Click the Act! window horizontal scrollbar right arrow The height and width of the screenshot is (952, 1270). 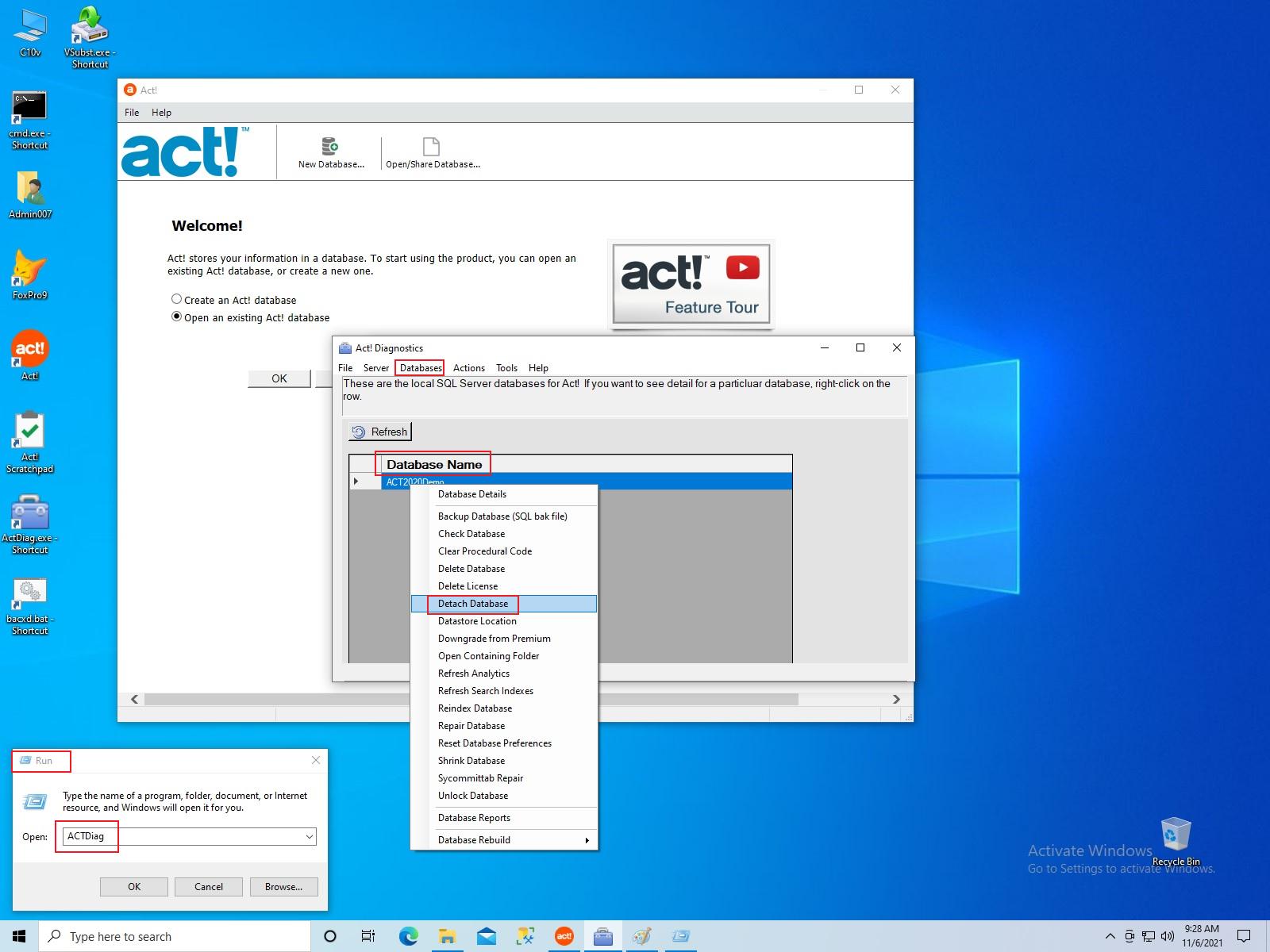896,699
